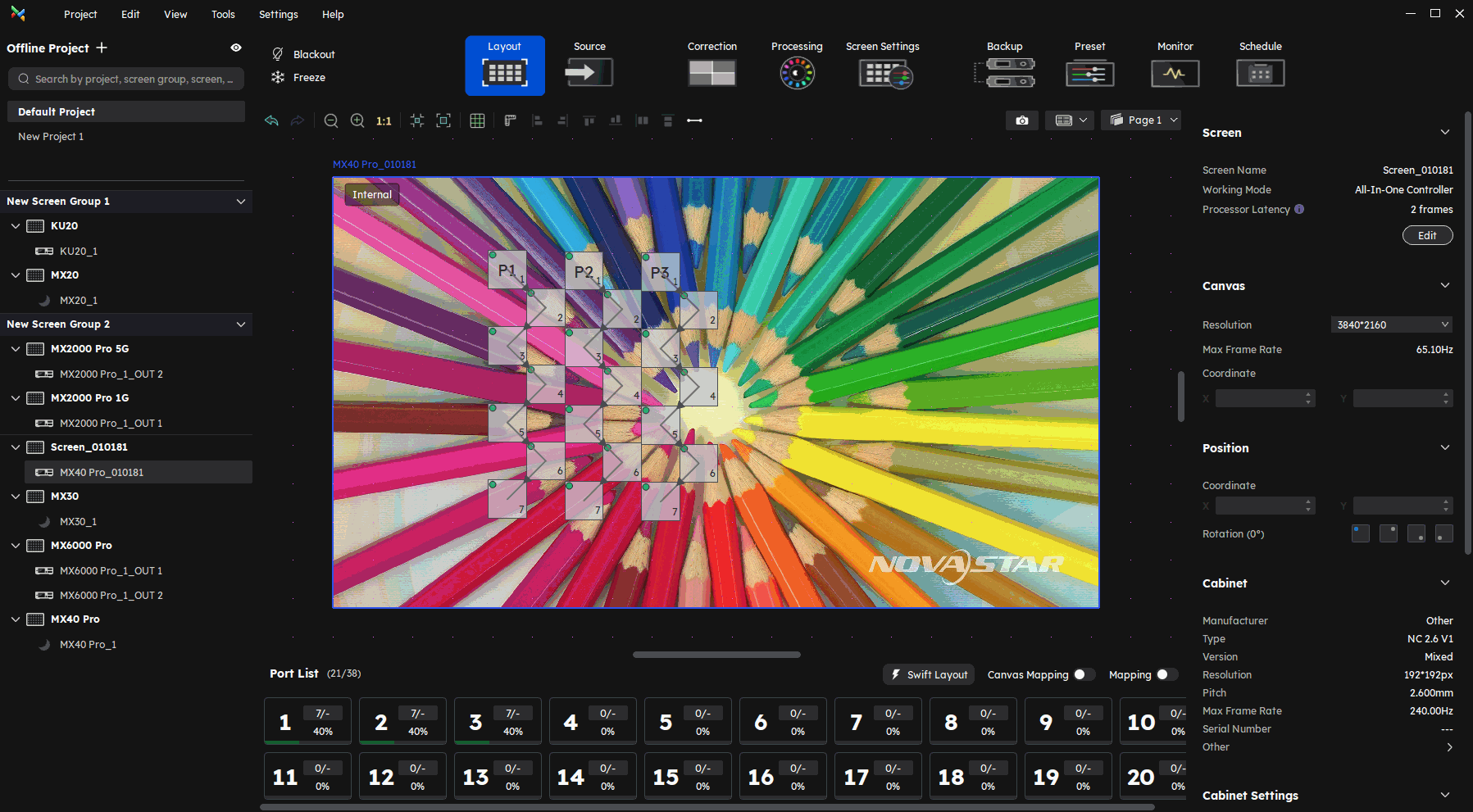
Task: Open the Correction module
Action: (x=711, y=73)
